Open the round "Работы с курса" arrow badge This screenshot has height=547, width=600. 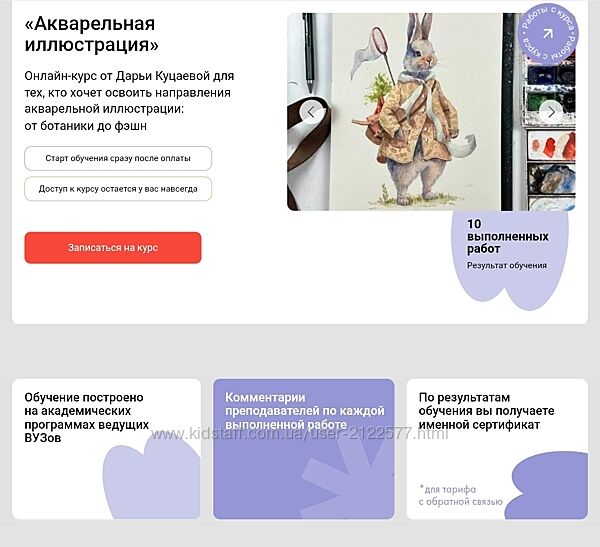[x=548, y=34]
